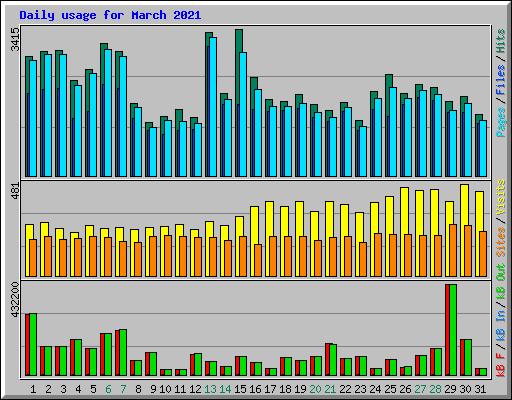Select the cyan Pages bar for day 6
Viewport: 512px width, 400px height.
[108, 113]
